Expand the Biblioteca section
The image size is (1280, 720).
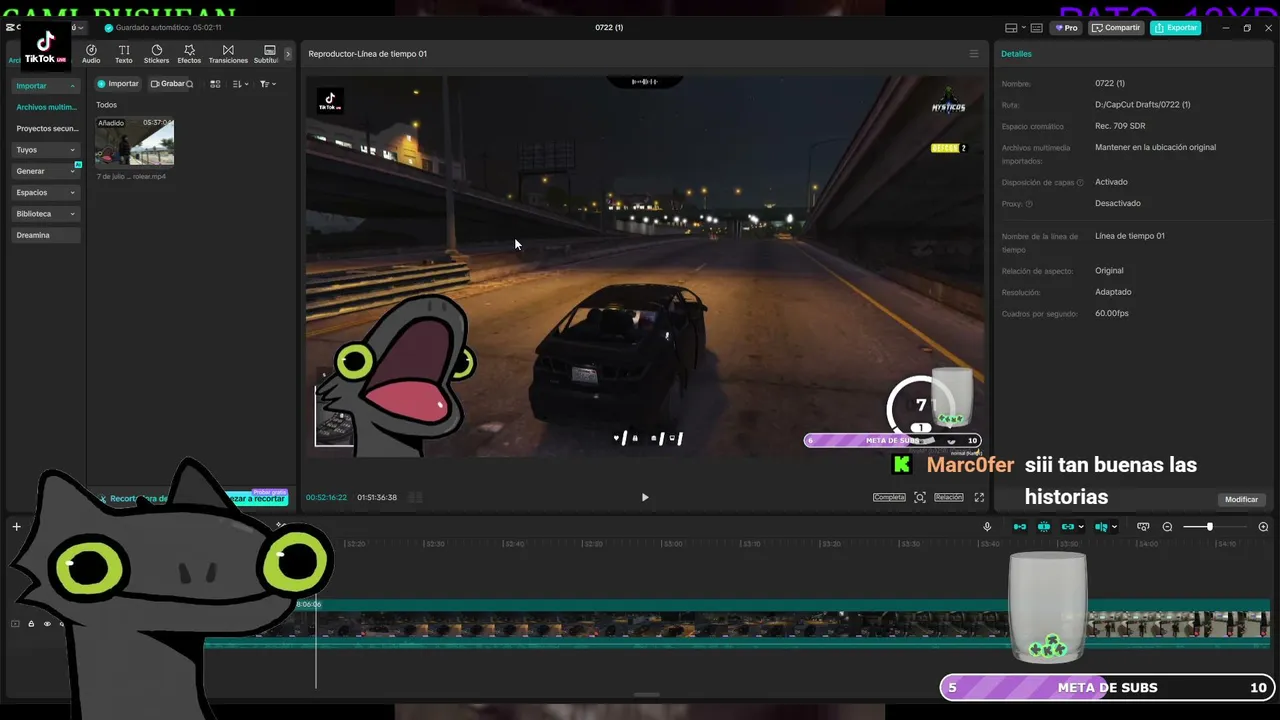(46, 214)
